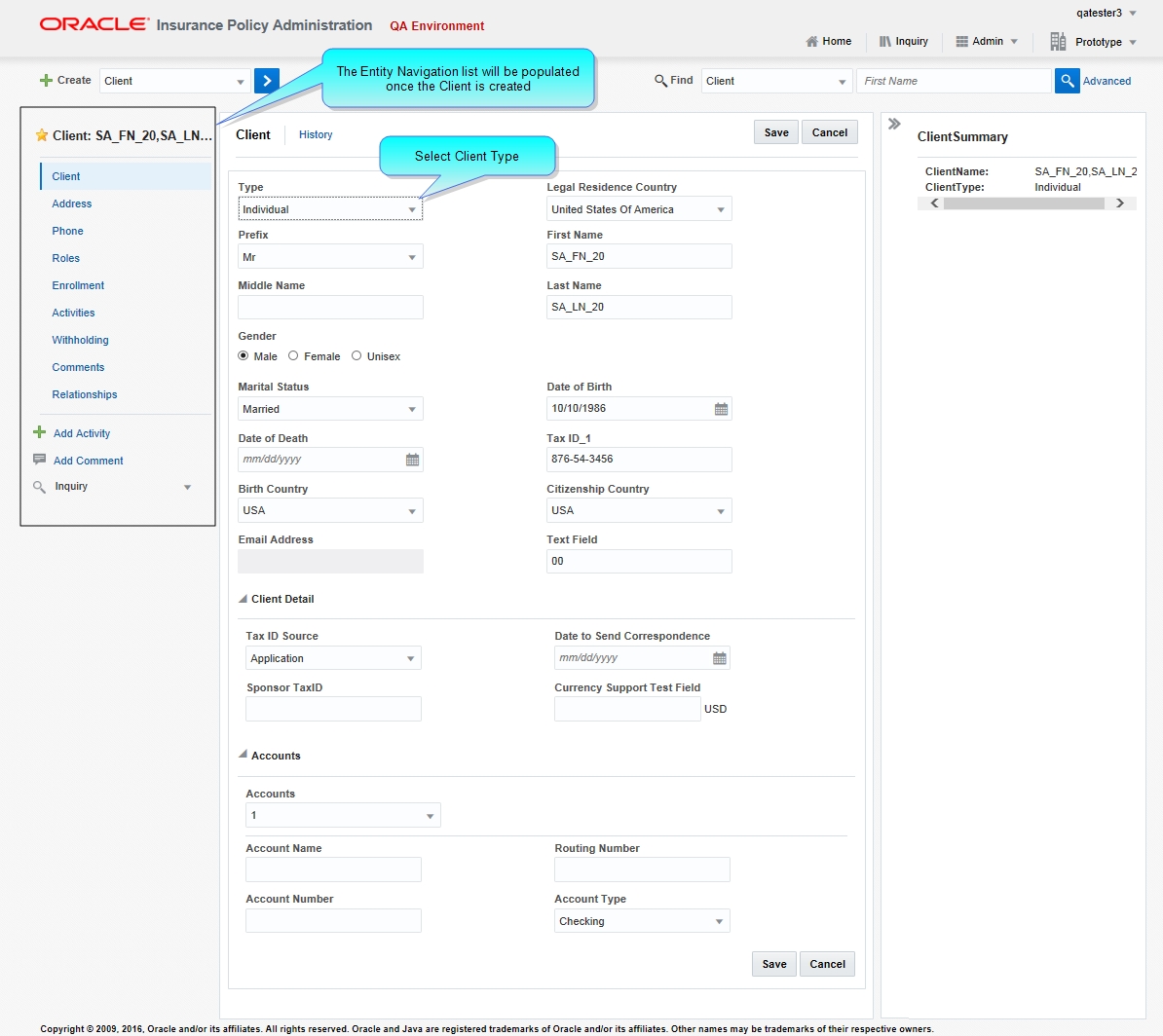
Task: Click the blue Find search magnifier button
Action: 1067,80
